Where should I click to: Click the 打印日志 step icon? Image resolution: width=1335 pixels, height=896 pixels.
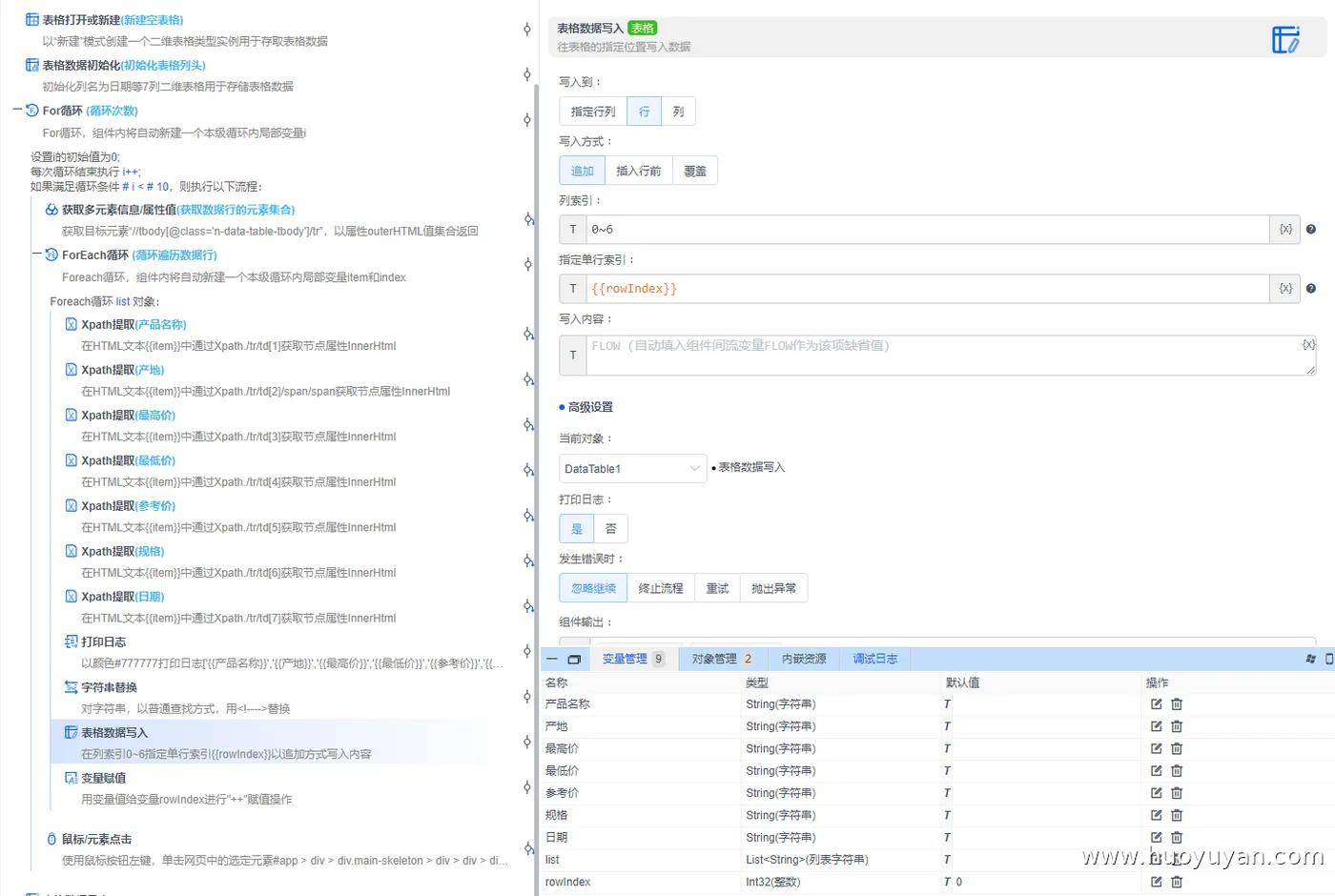point(71,641)
